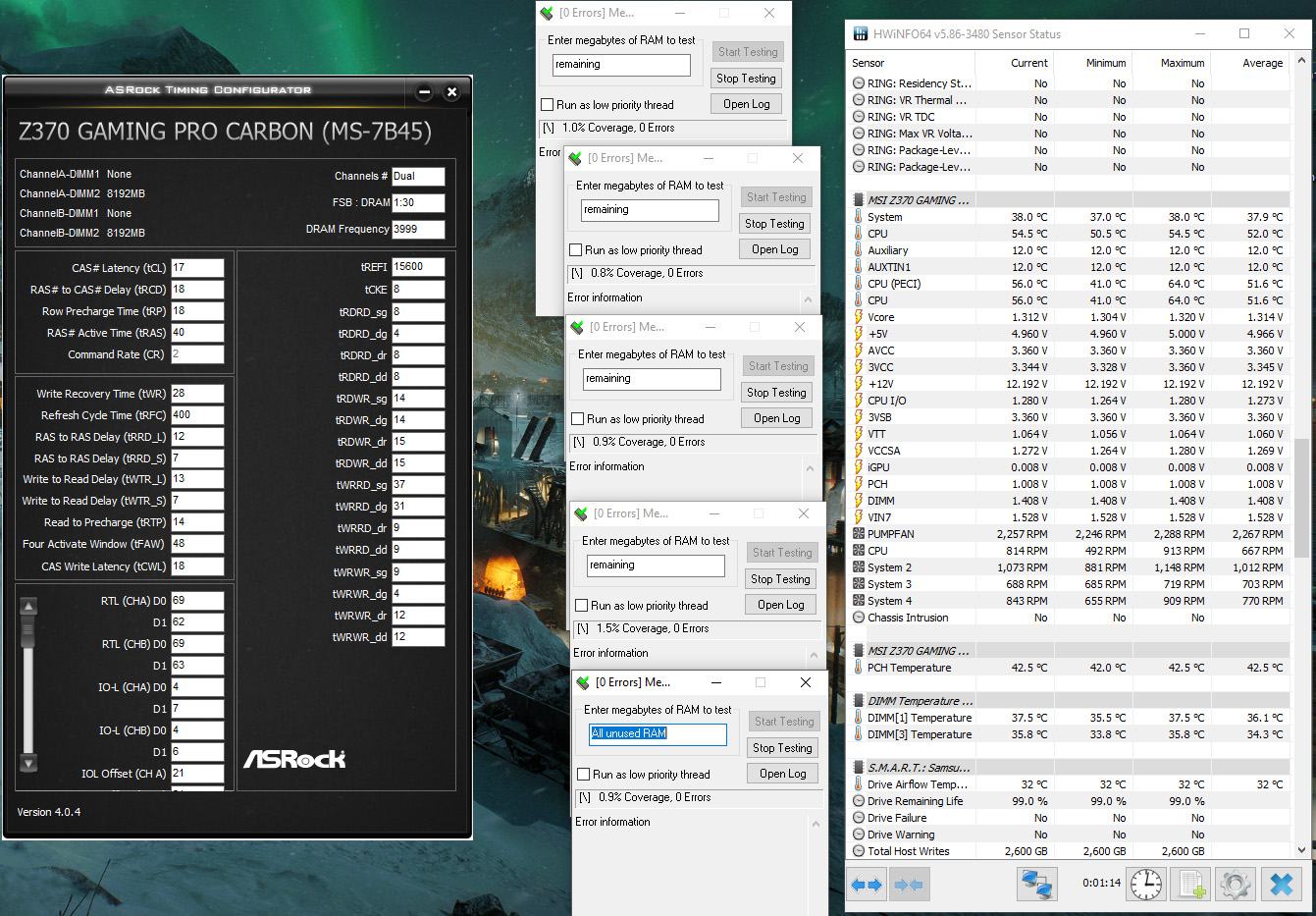Click the Current column header in HWiNFO
This screenshot has width=1316, height=916.
pyautogui.click(x=1015, y=63)
